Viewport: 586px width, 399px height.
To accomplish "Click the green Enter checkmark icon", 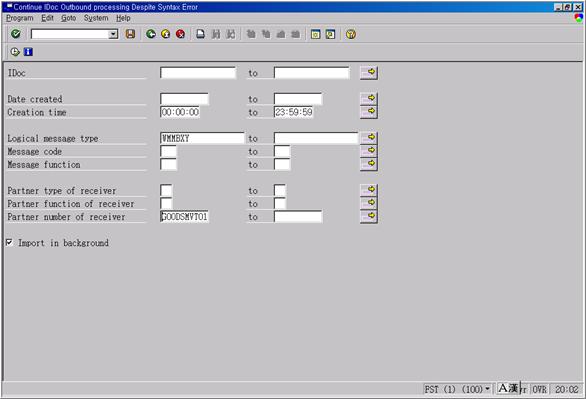I will [x=16, y=34].
